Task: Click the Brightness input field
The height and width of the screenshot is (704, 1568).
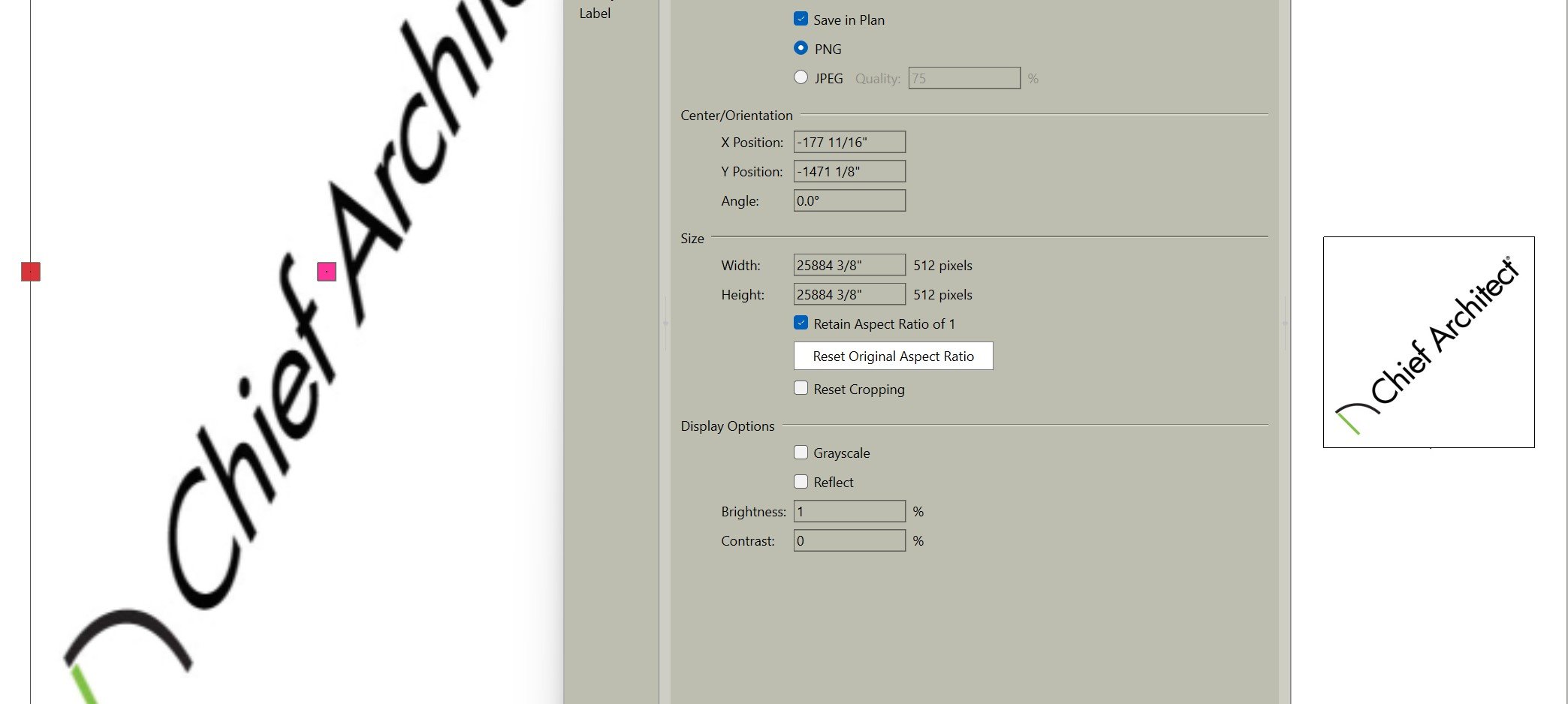Action: (x=849, y=511)
